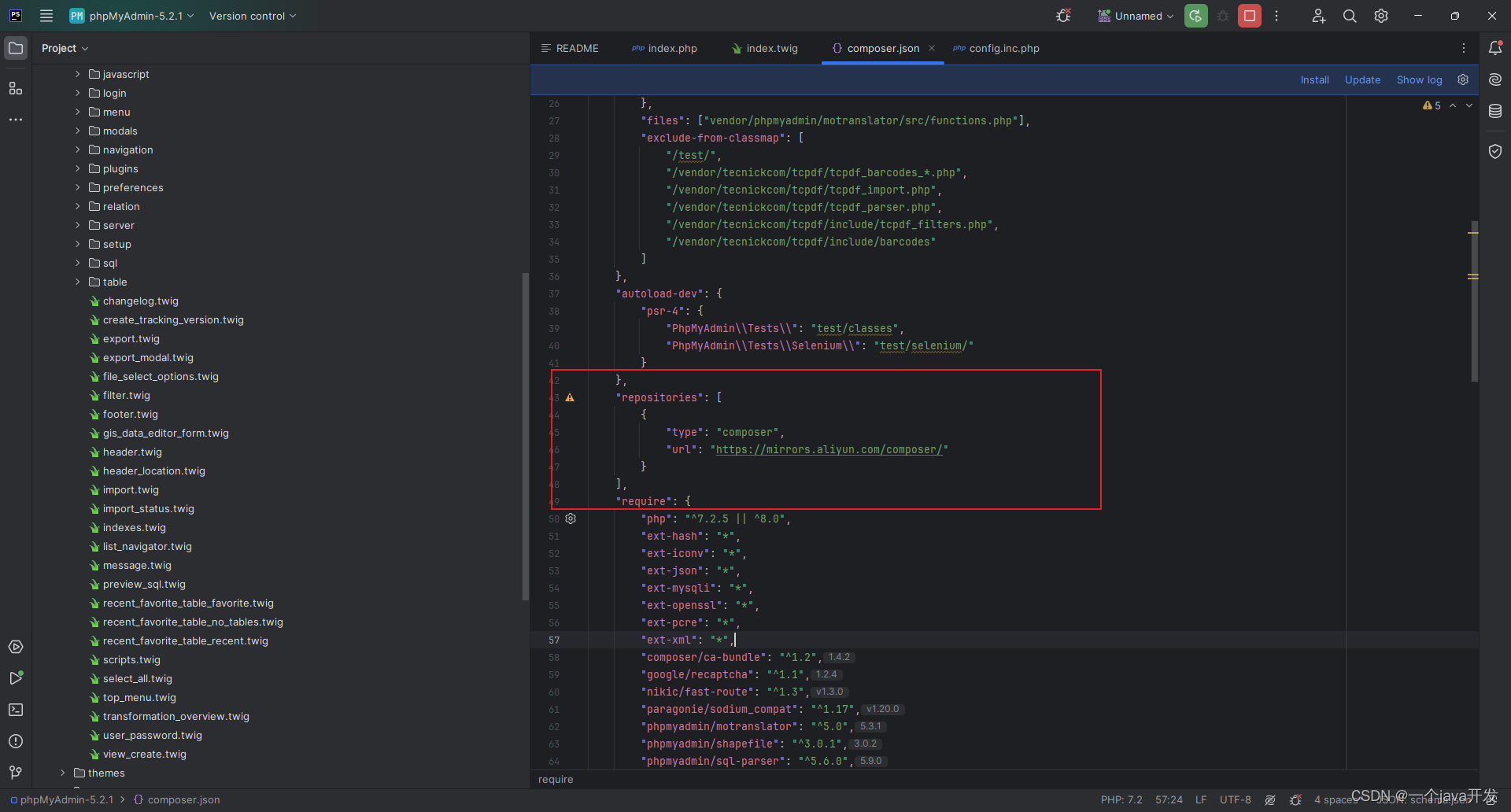Open the Version Control tool window
1511x812 pixels.
click(16, 773)
